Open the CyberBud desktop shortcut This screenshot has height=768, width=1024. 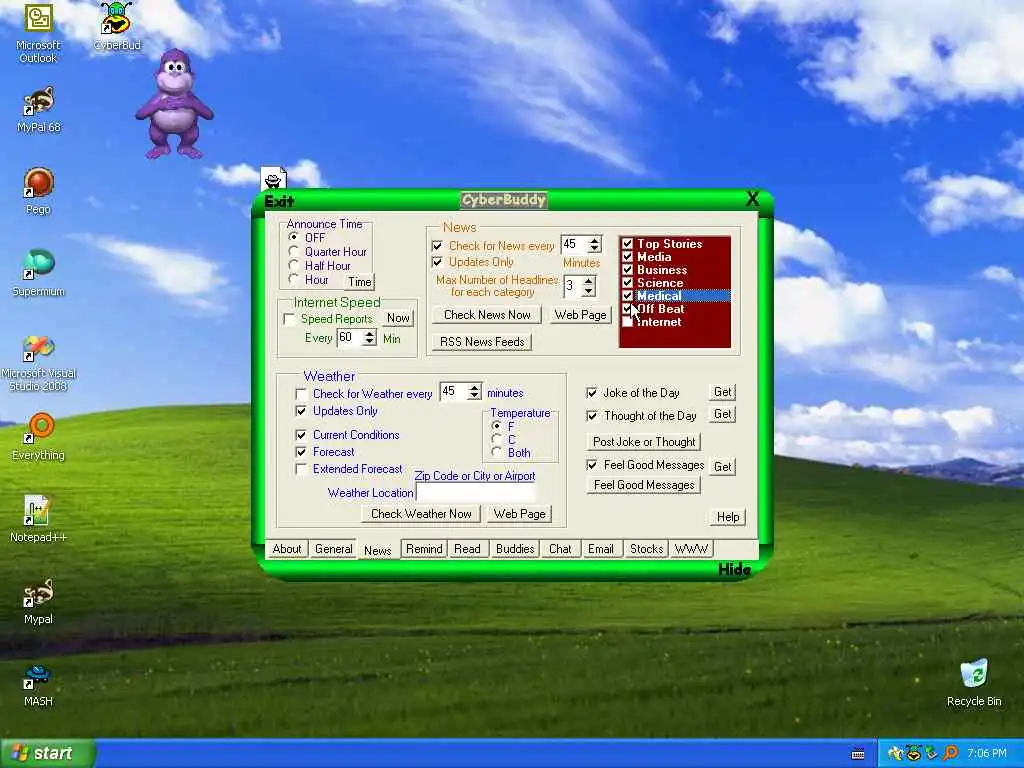[x=116, y=26]
